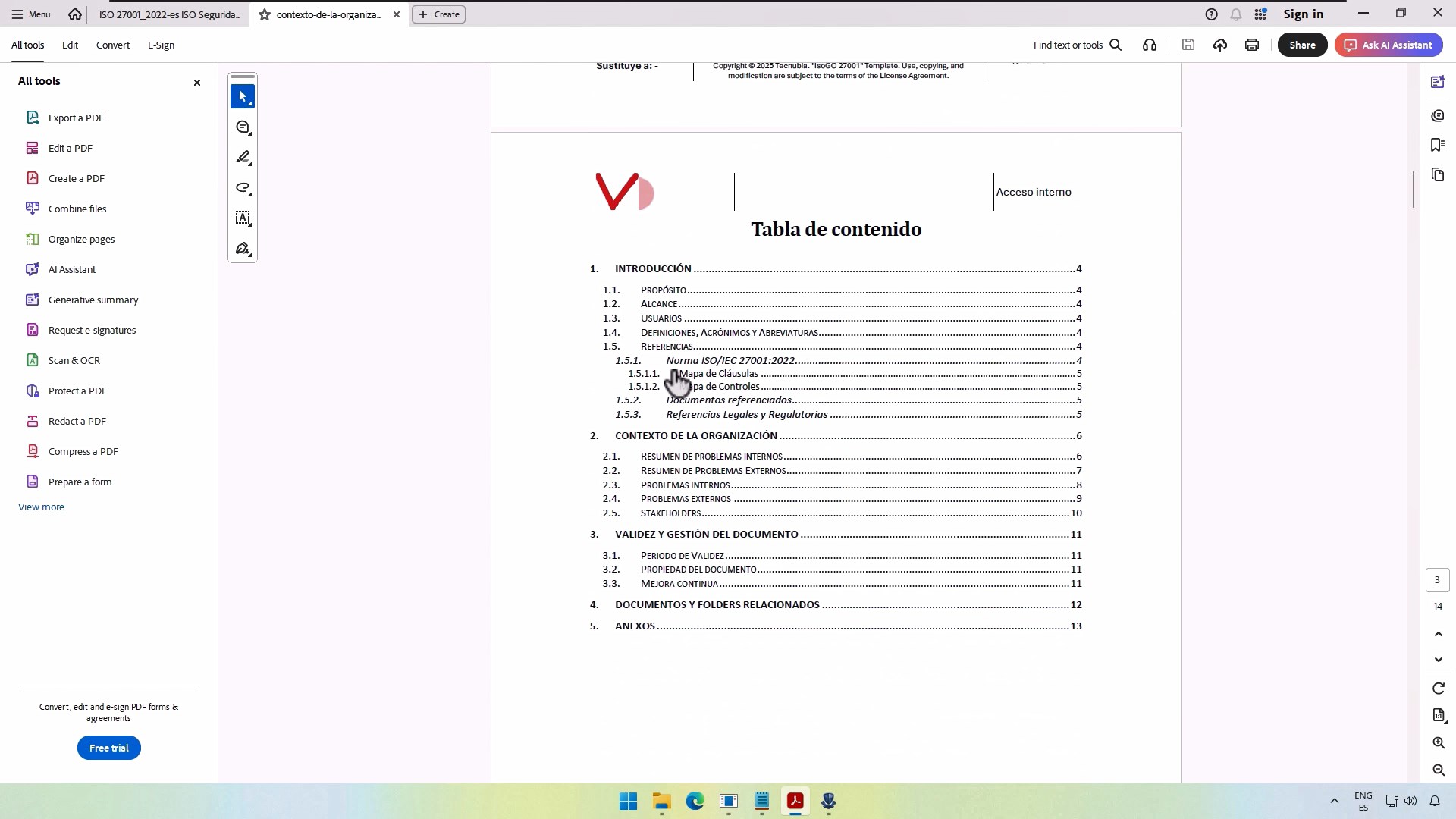Expand View more tools
Image resolution: width=1456 pixels, height=819 pixels.
[x=41, y=507]
